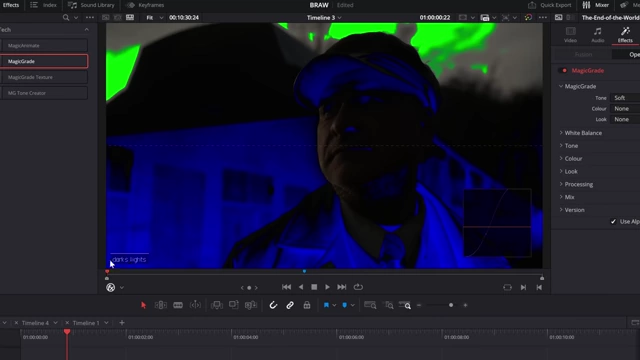Open the Timeline 3 name dropdown
Image resolution: width=640 pixels, height=360 pixels.
point(324,18)
